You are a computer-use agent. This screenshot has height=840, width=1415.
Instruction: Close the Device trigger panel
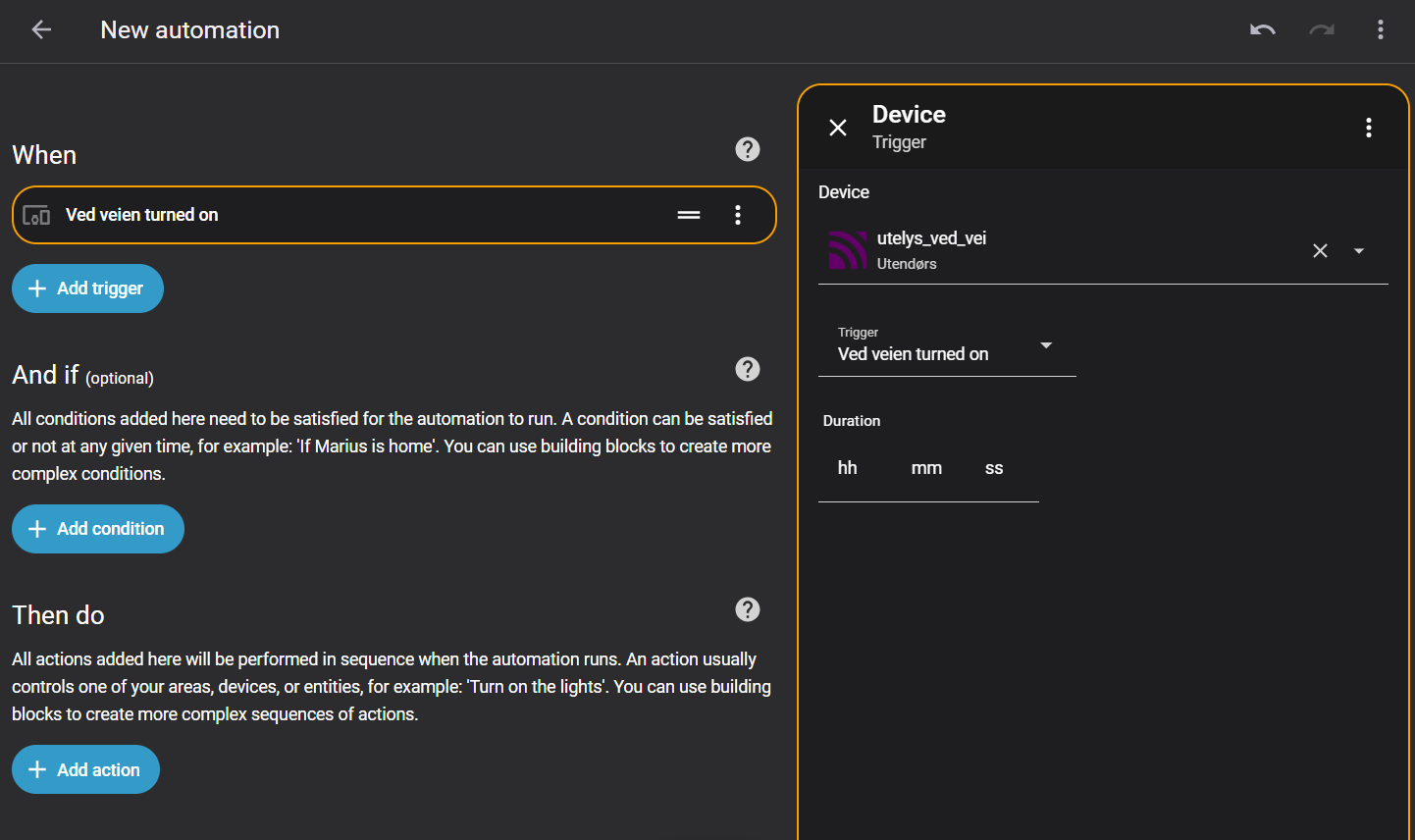[x=838, y=128]
